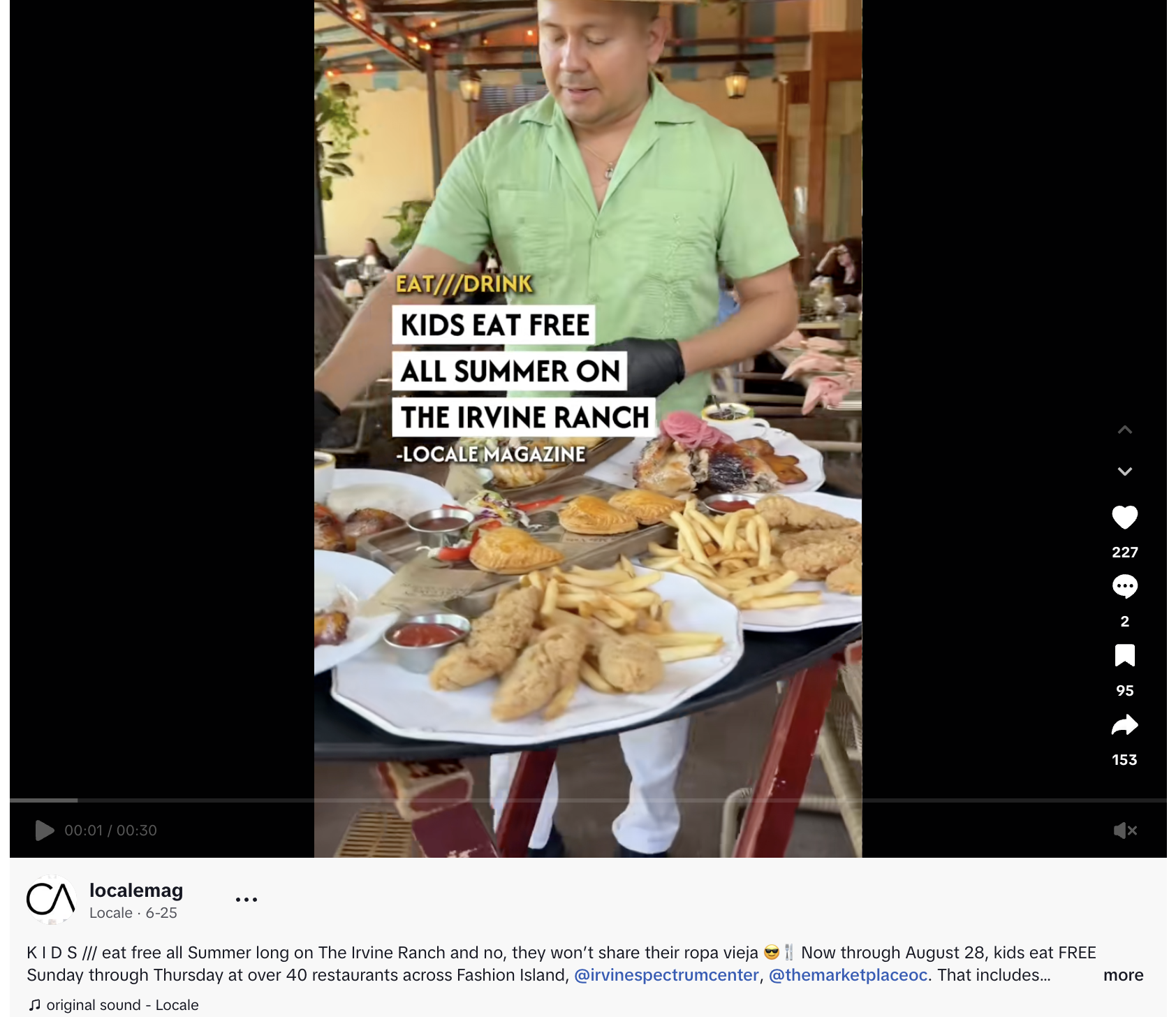Save video with the bookmark icon
This screenshot has width=1176, height=1017.
coord(1124,656)
